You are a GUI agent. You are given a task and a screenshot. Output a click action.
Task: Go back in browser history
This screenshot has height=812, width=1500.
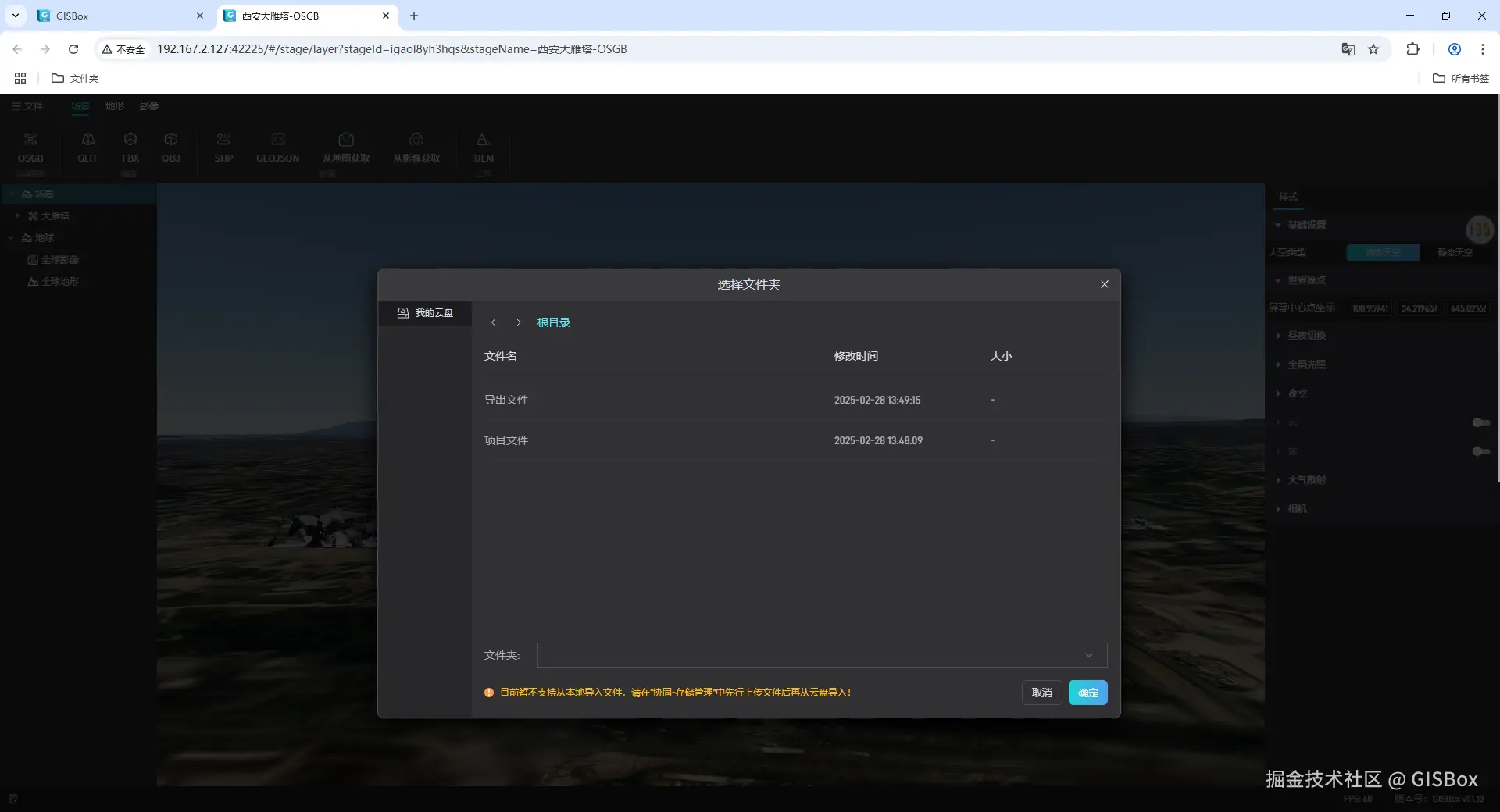(x=17, y=49)
